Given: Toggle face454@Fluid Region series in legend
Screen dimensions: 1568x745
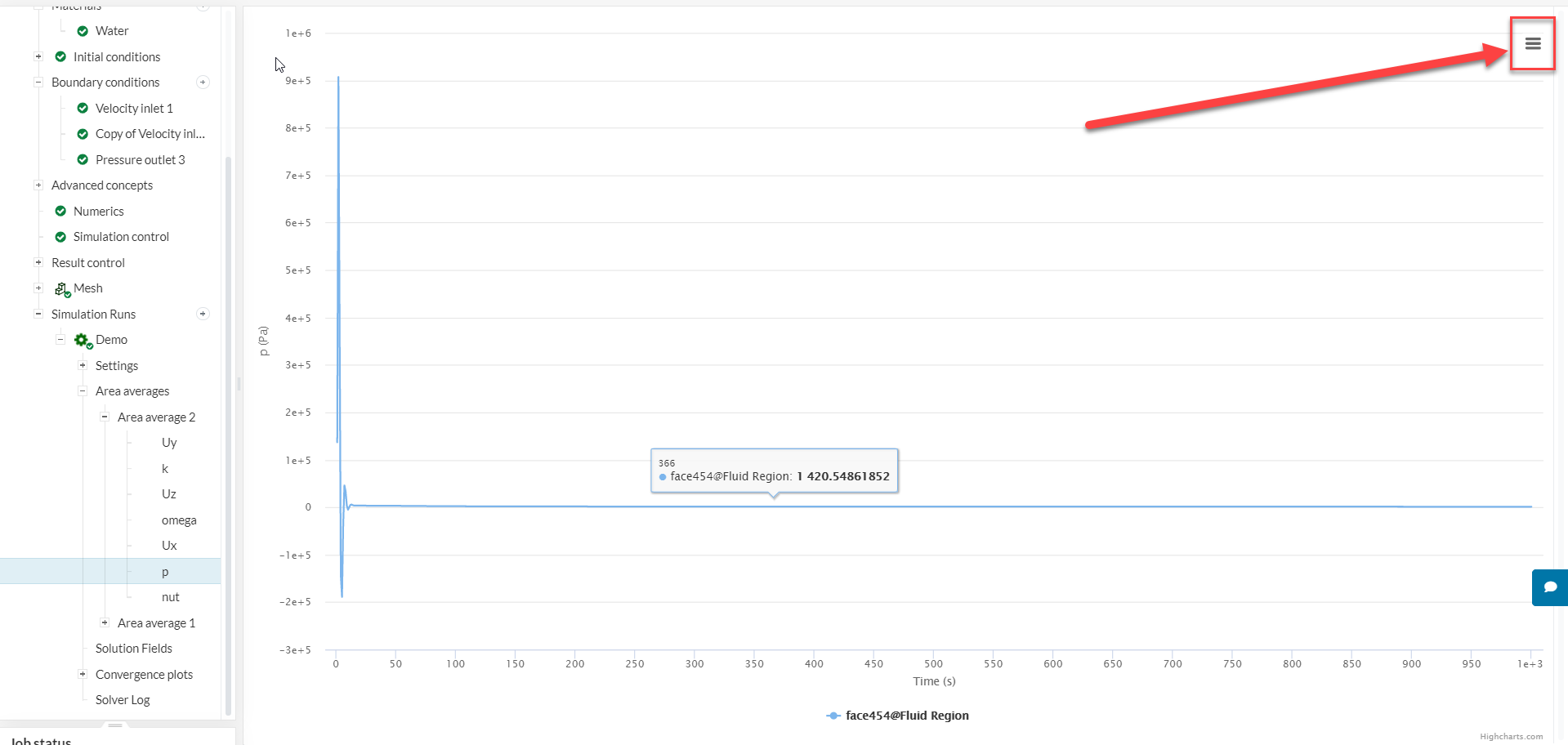Looking at the screenshot, I should (898, 716).
